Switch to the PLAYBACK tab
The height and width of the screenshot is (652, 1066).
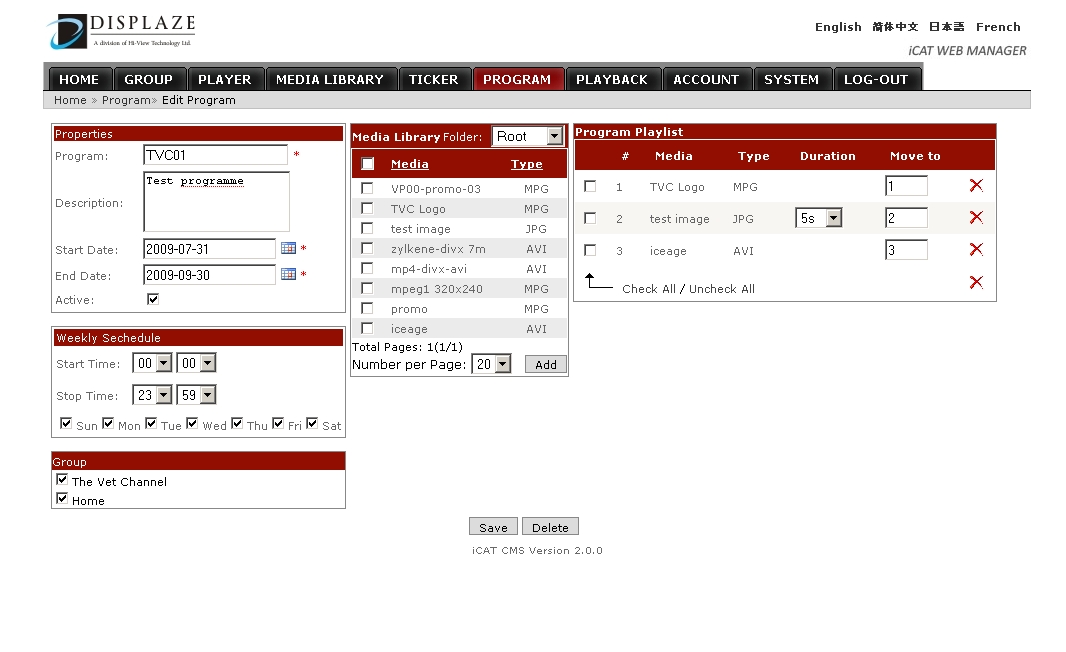click(x=611, y=79)
